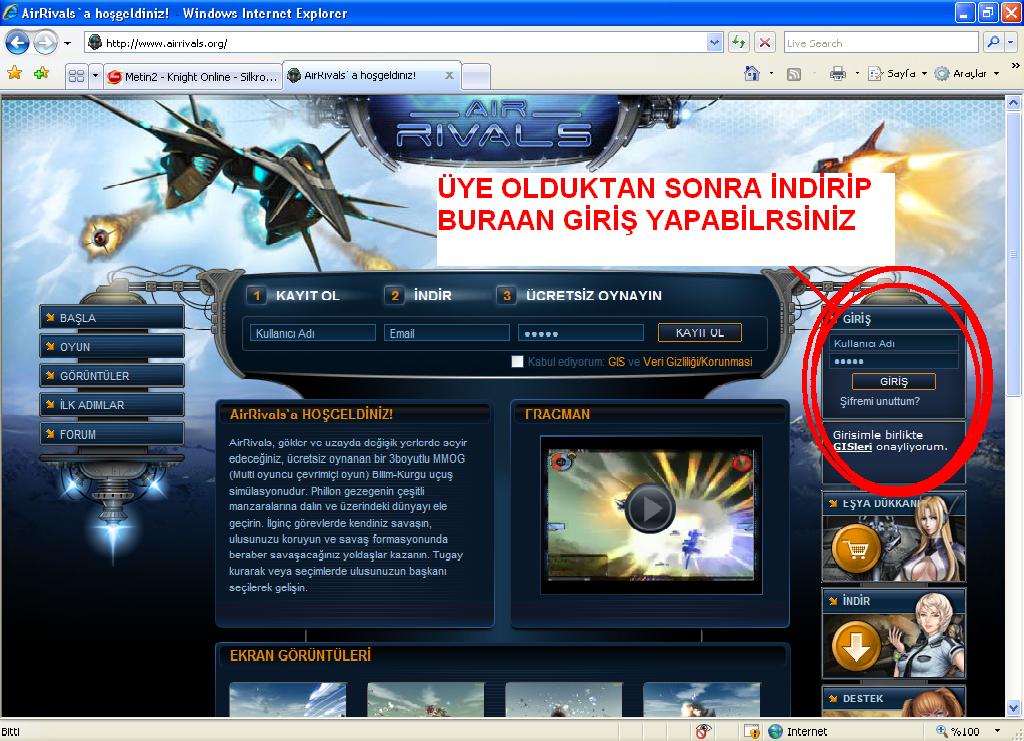Tick the Kabul ediyorum checkbox
The height and width of the screenshot is (741, 1024).
point(517,362)
